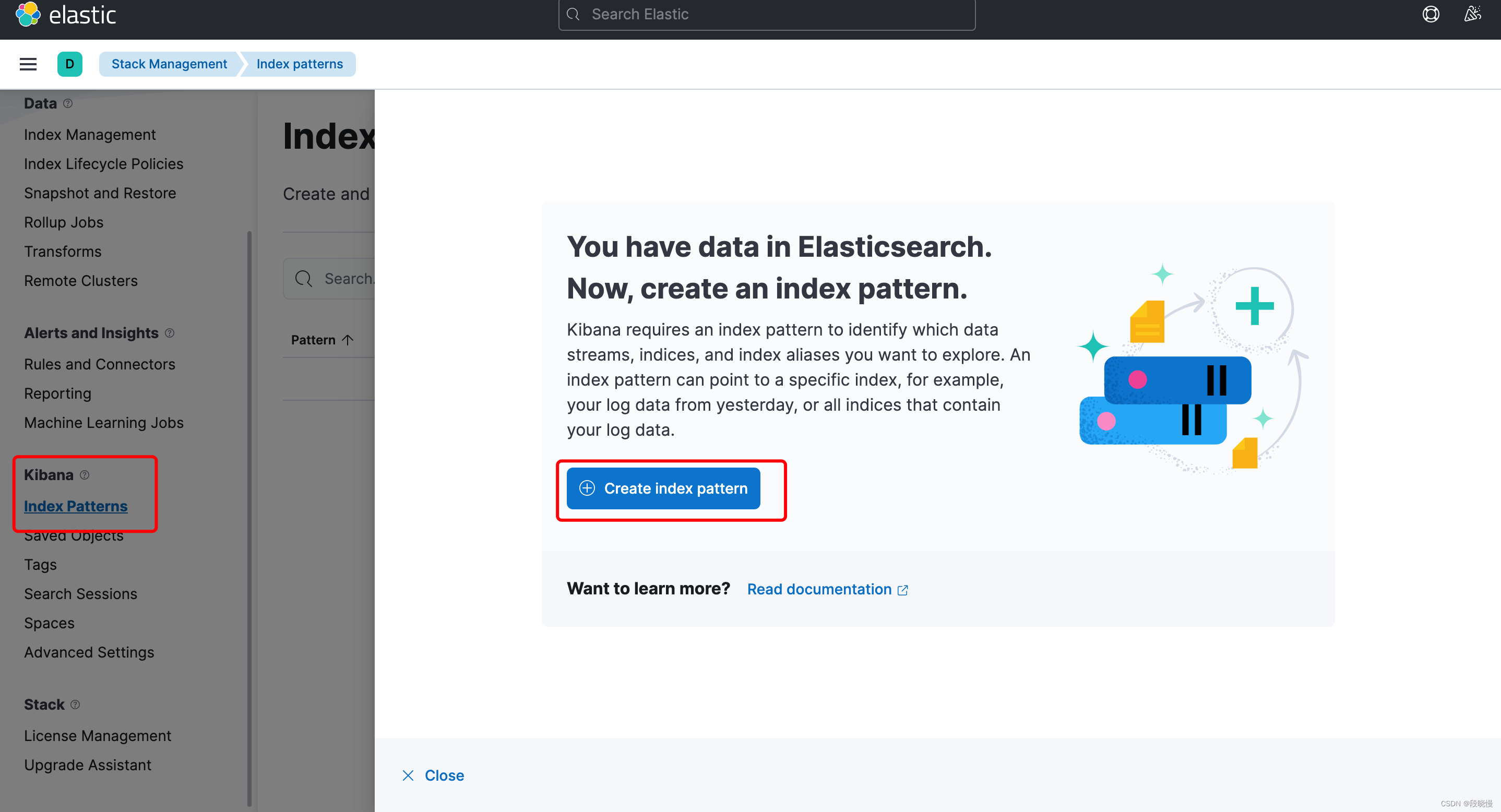This screenshot has width=1501, height=812.
Task: Open Reporting in sidebar
Action: tap(58, 394)
